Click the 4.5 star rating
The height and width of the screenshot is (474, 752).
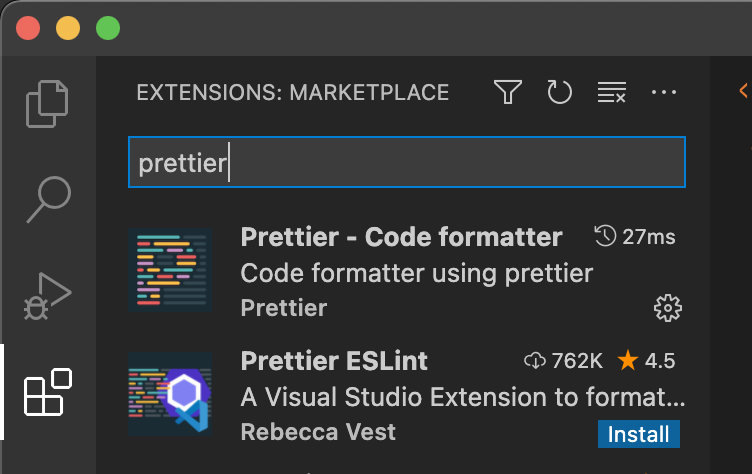(646, 360)
